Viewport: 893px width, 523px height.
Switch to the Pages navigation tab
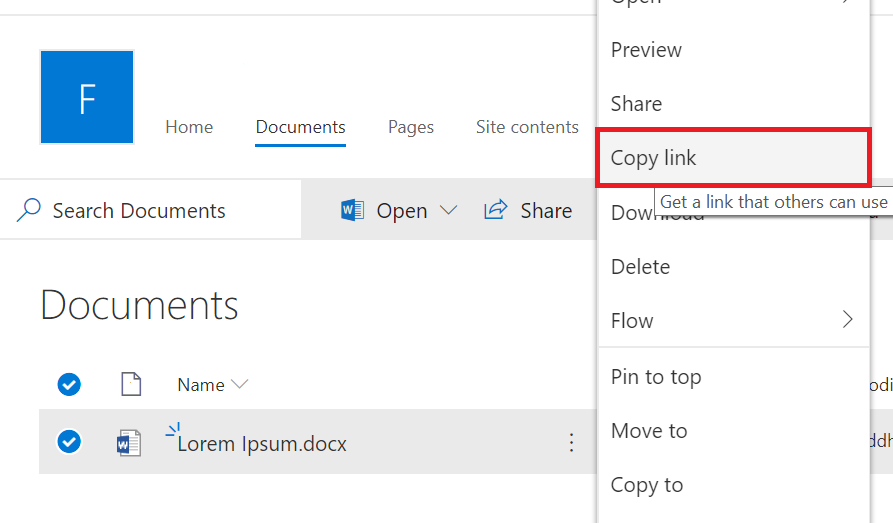[411, 127]
